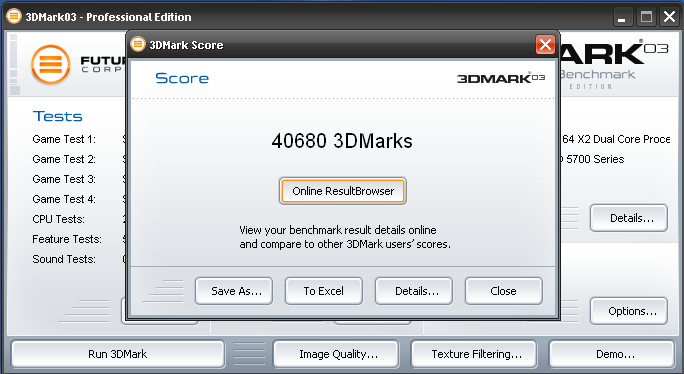Open Texture Filtering settings

(x=474, y=354)
